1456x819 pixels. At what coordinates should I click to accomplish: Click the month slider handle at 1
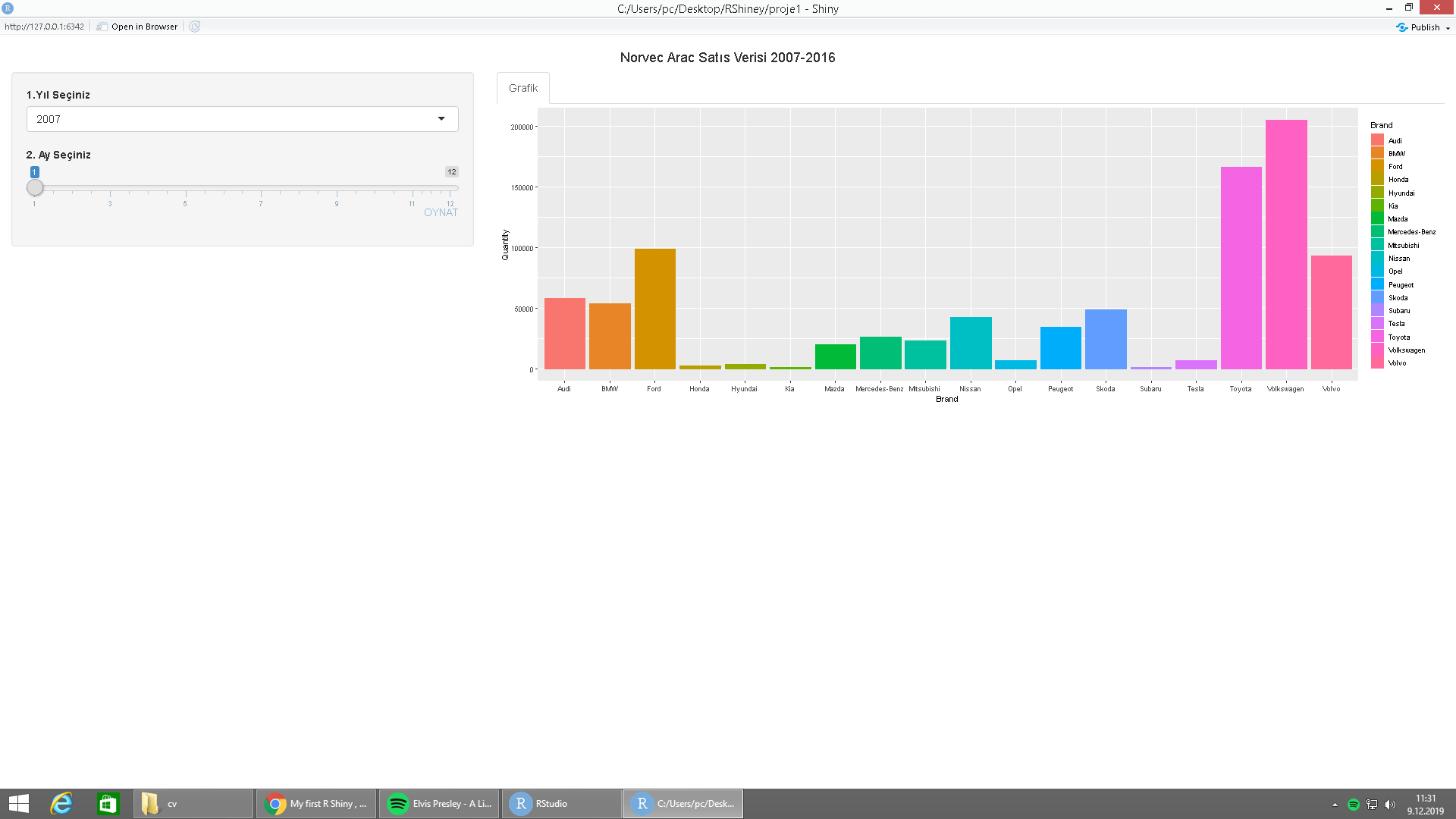click(35, 188)
